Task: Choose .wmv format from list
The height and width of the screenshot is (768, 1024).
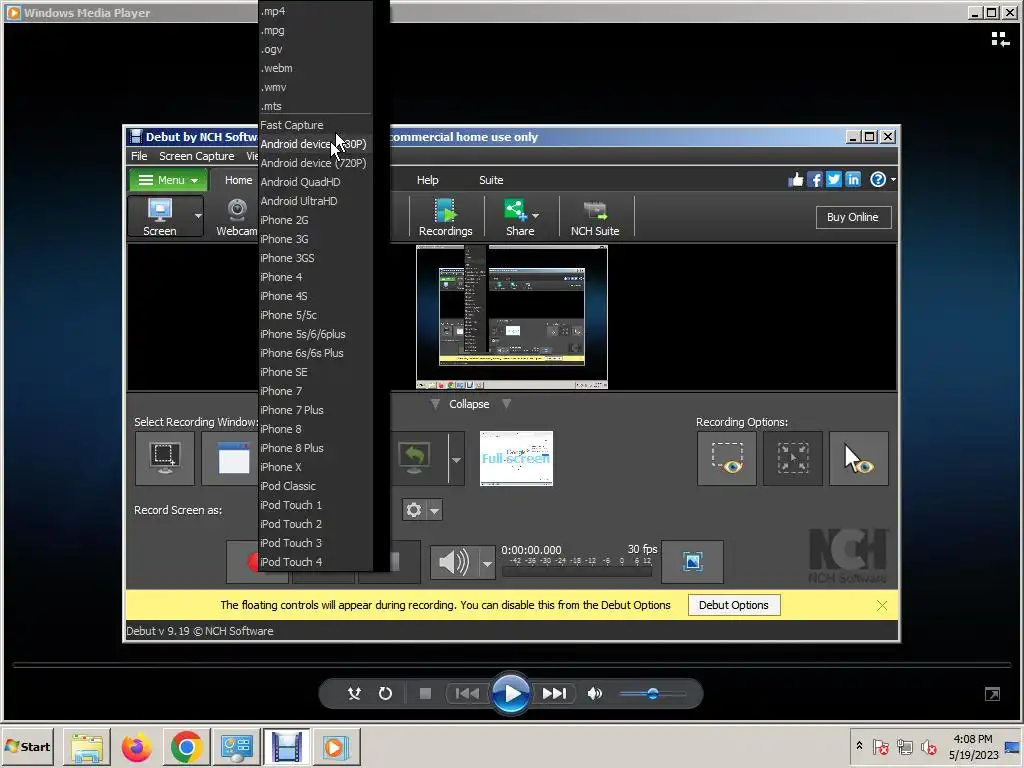Action: point(315,87)
